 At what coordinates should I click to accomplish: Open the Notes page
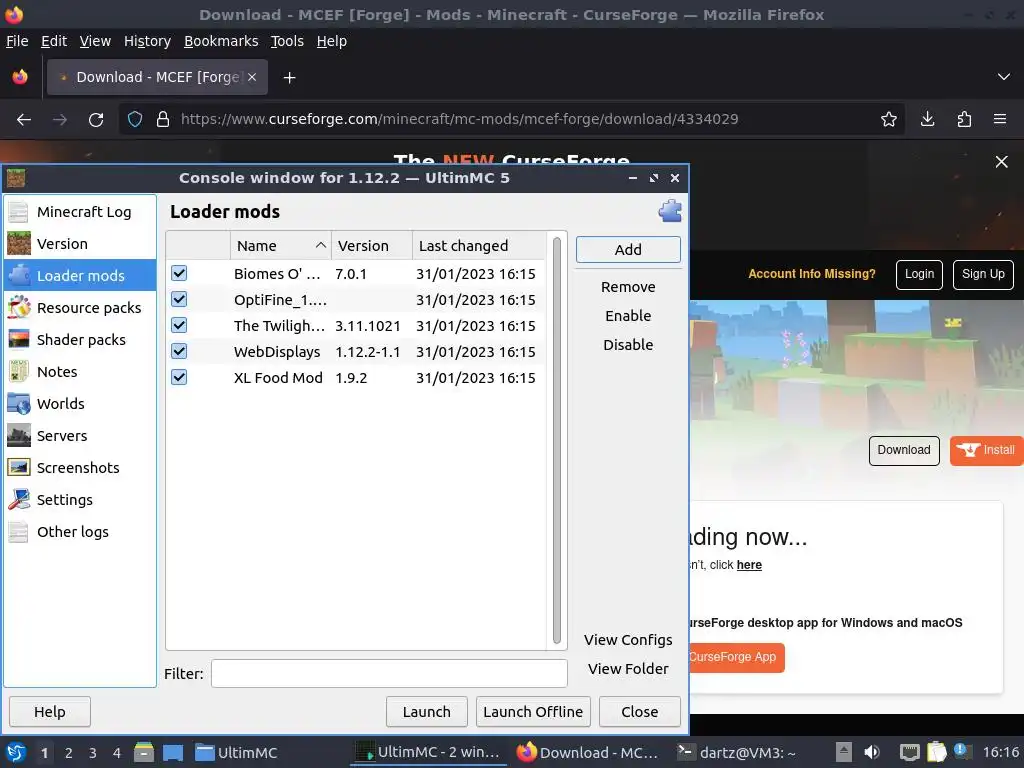coord(80,372)
